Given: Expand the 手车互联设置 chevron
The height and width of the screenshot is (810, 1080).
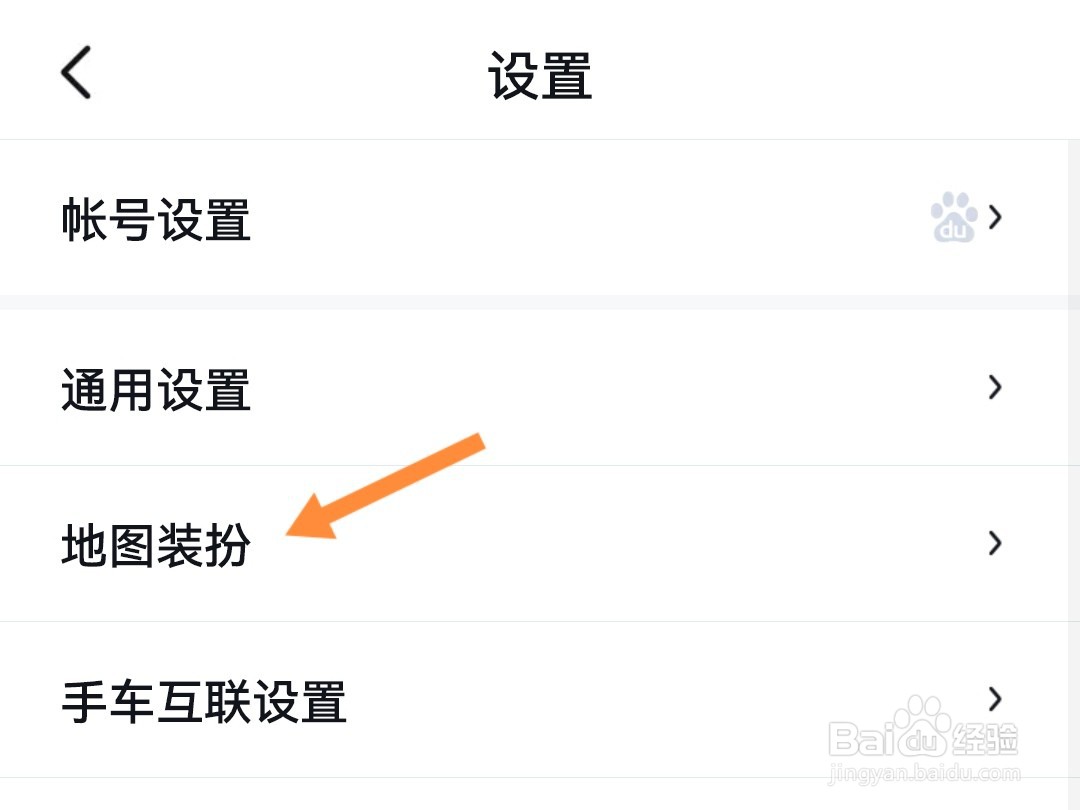Looking at the screenshot, I should (995, 699).
